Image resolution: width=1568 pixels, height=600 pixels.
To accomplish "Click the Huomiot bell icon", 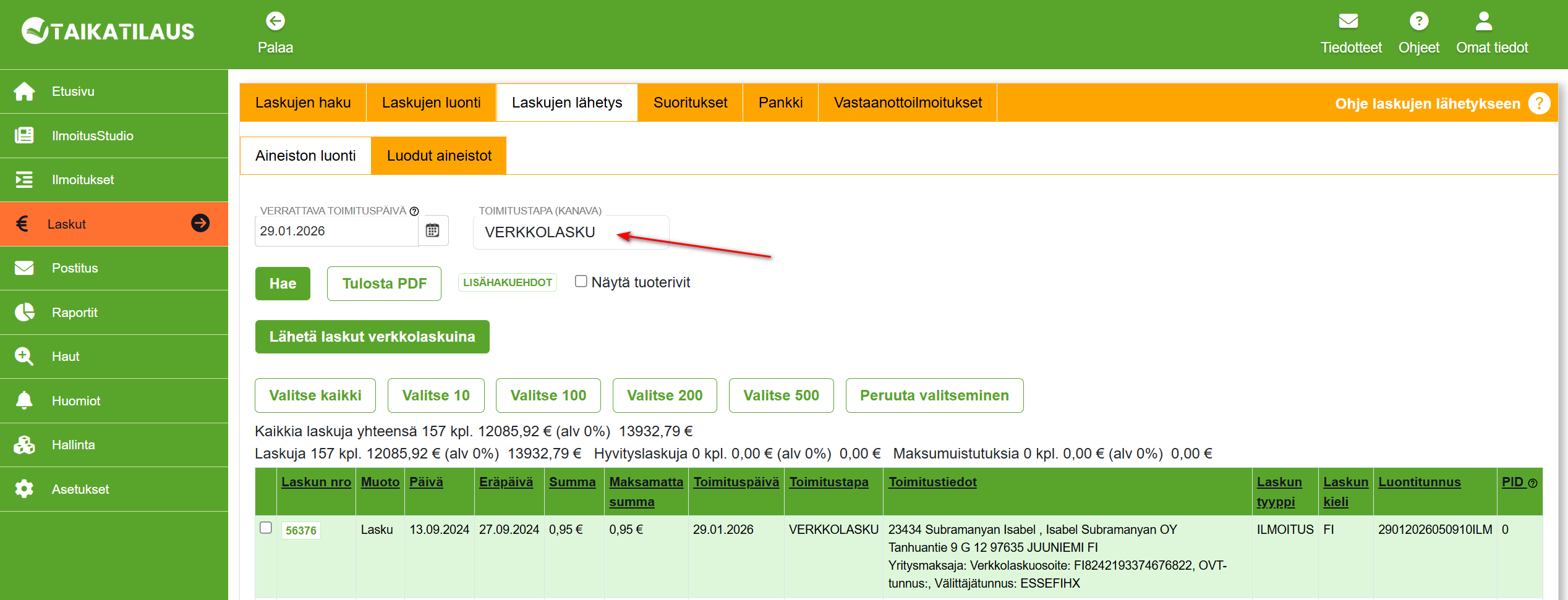I will click(x=25, y=400).
